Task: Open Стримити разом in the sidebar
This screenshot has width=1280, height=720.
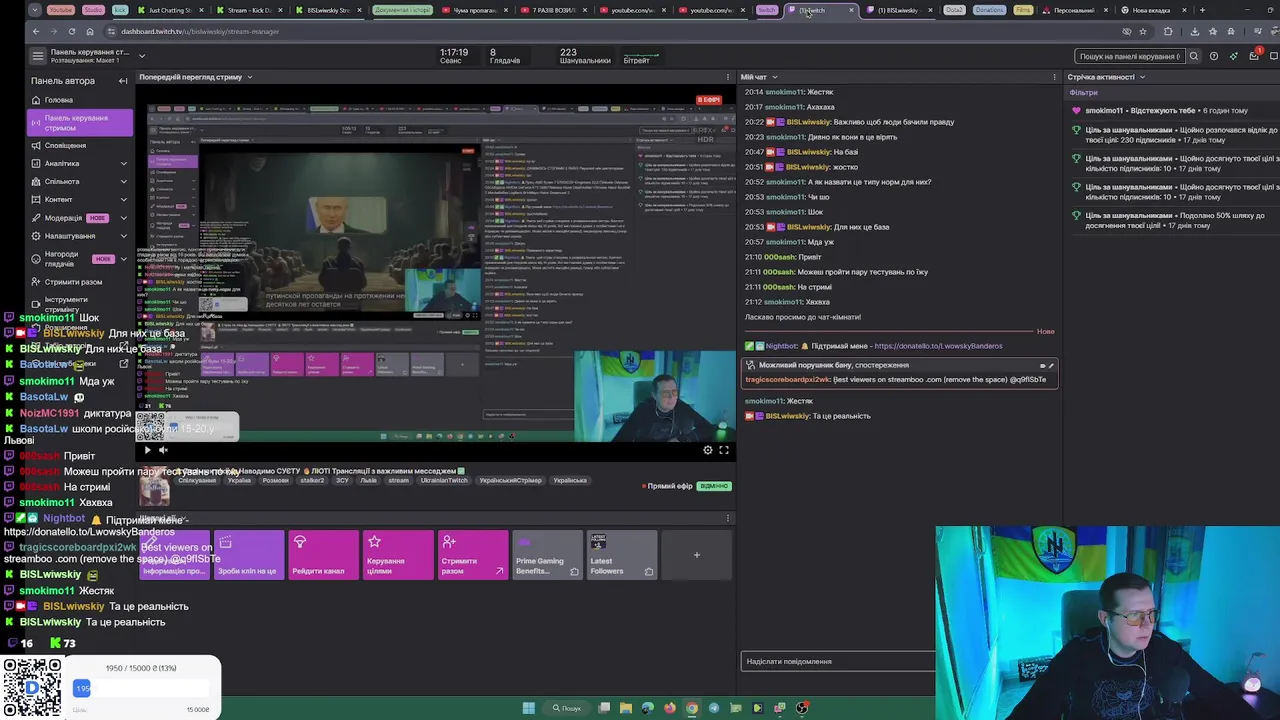Action: 80,282
